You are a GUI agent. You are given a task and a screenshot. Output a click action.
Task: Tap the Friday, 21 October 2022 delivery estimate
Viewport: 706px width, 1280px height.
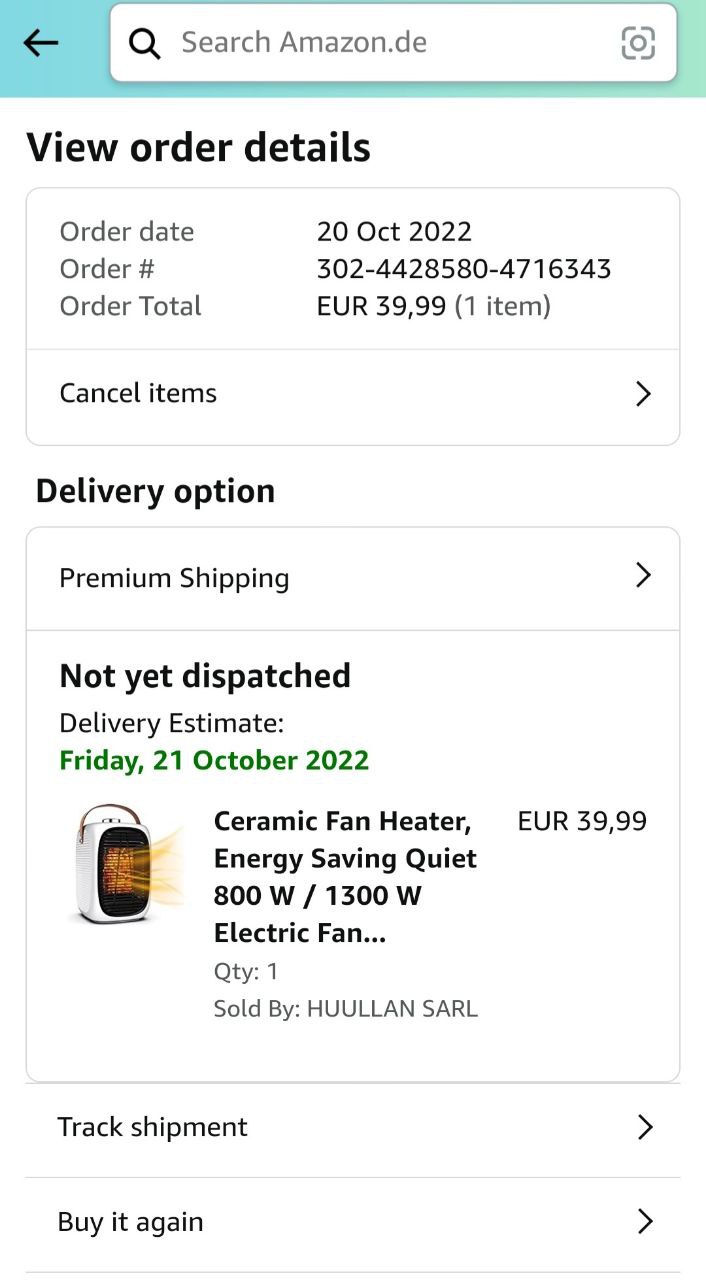click(x=214, y=760)
